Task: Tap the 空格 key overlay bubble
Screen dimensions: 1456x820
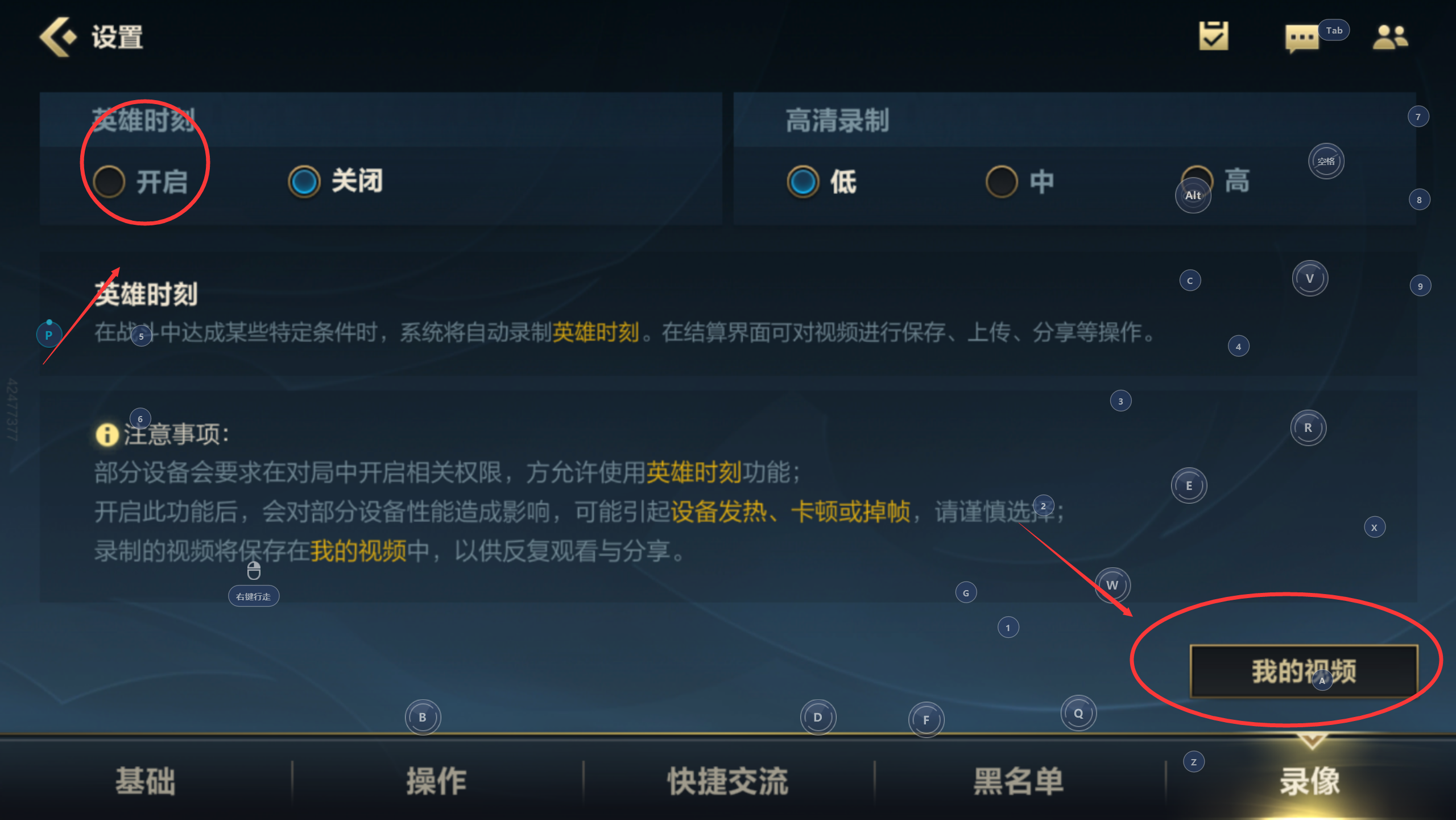Action: (x=1326, y=161)
